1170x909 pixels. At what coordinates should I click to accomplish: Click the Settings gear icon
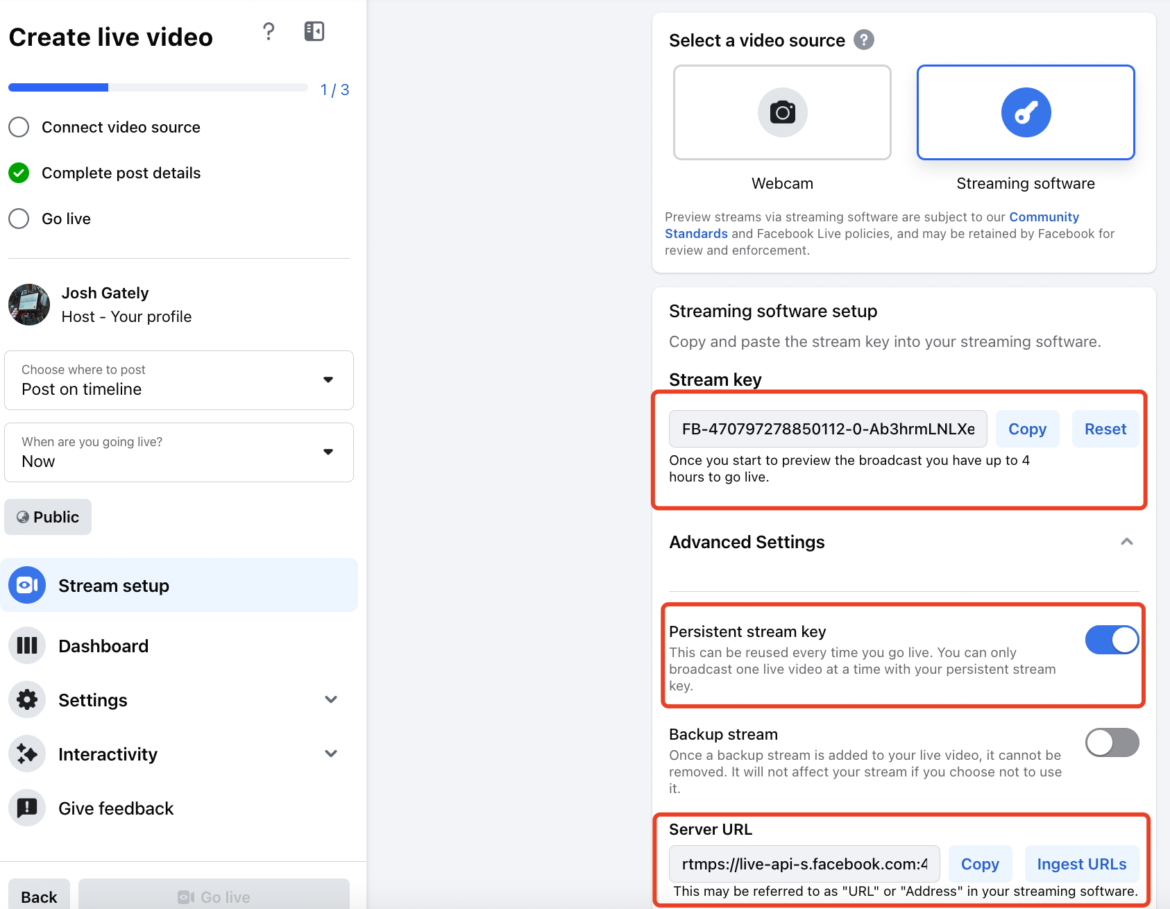pyautogui.click(x=26, y=699)
